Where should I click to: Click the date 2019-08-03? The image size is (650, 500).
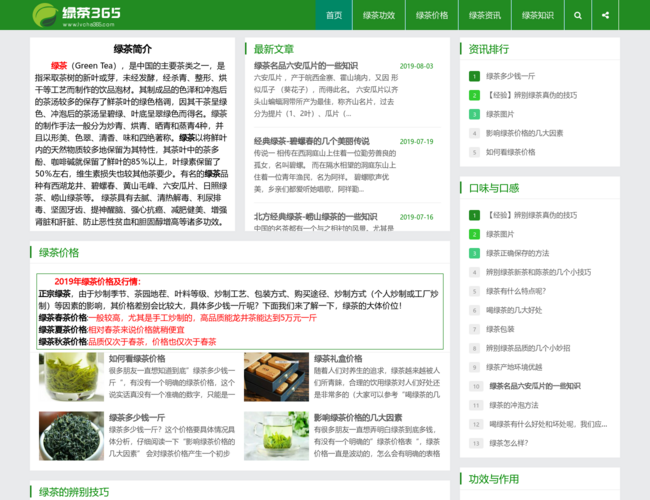pos(416,66)
